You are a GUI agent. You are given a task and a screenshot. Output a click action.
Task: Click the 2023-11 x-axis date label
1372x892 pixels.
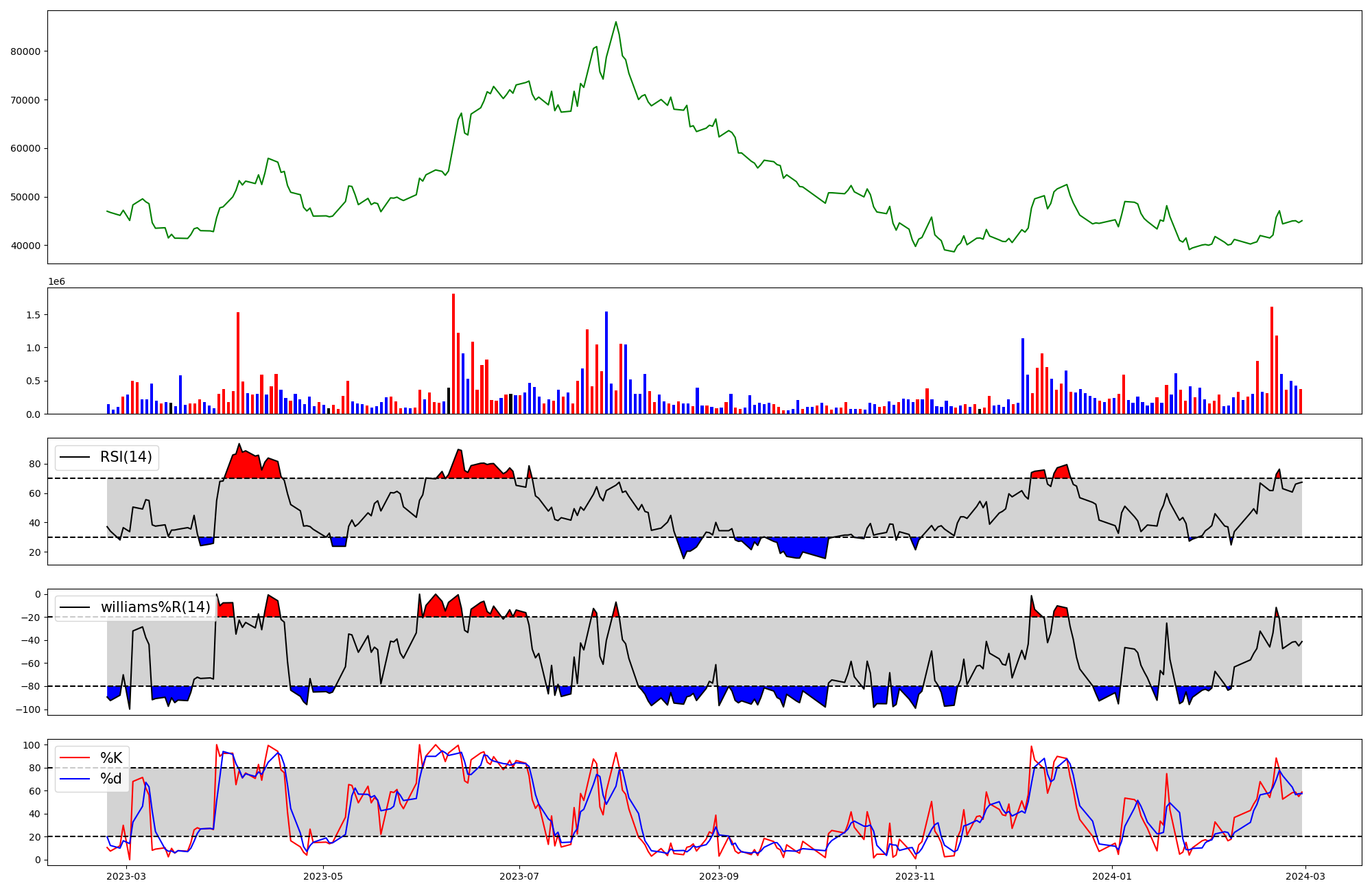(915, 876)
